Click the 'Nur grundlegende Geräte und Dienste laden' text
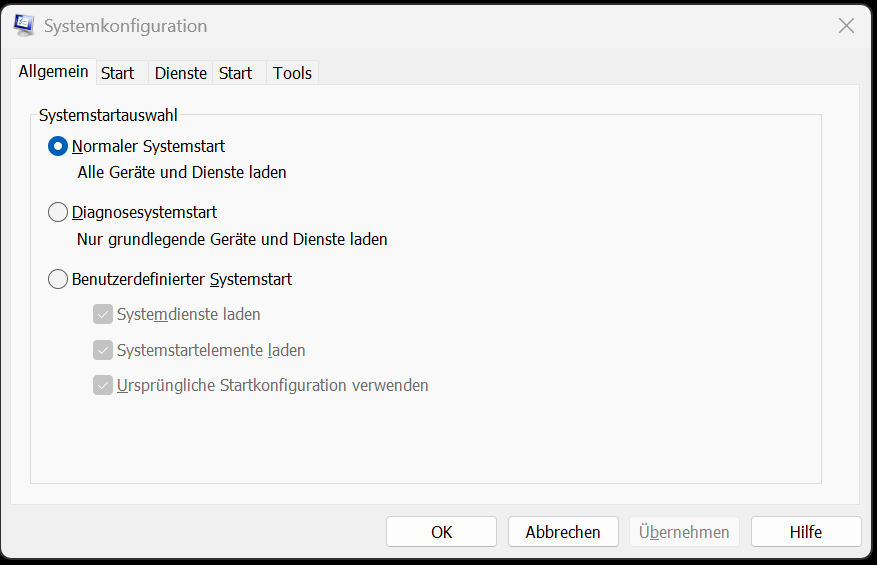Screen dimensions: 877x565 coord(232,239)
